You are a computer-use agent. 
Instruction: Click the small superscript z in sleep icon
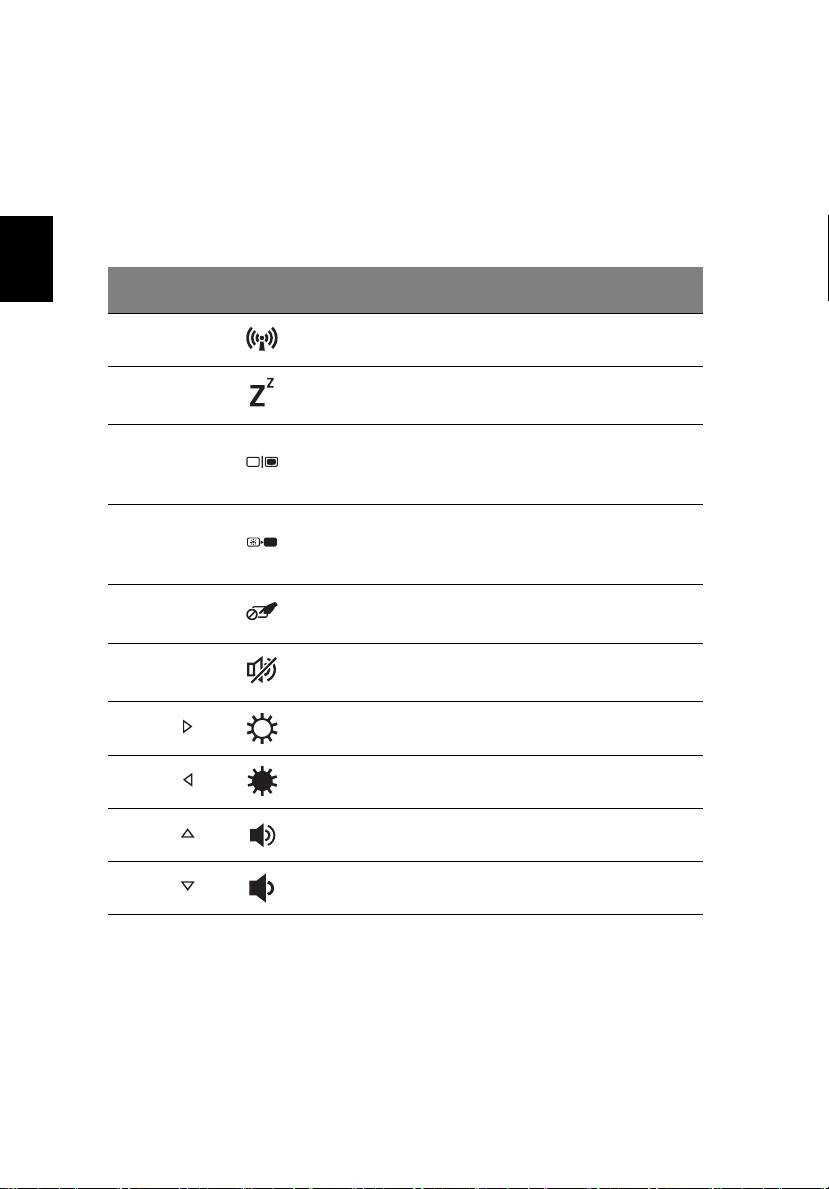tap(270, 382)
